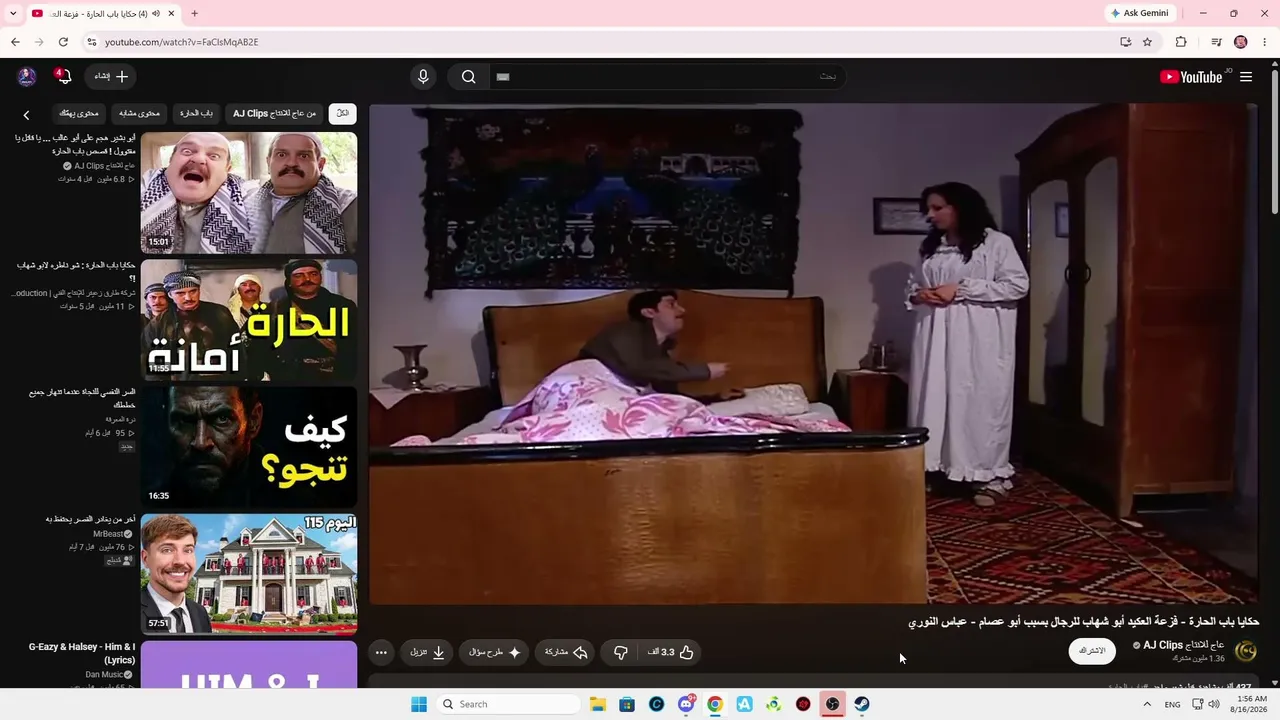Click the G-Eazy & Halsey - Him & I title

82,653
